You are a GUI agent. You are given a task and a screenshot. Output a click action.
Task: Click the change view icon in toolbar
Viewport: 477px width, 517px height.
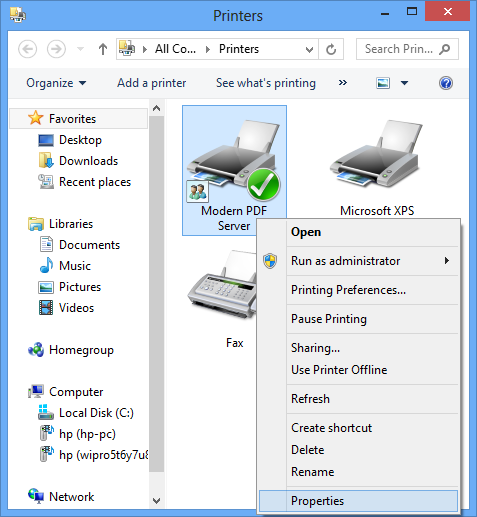coord(383,83)
